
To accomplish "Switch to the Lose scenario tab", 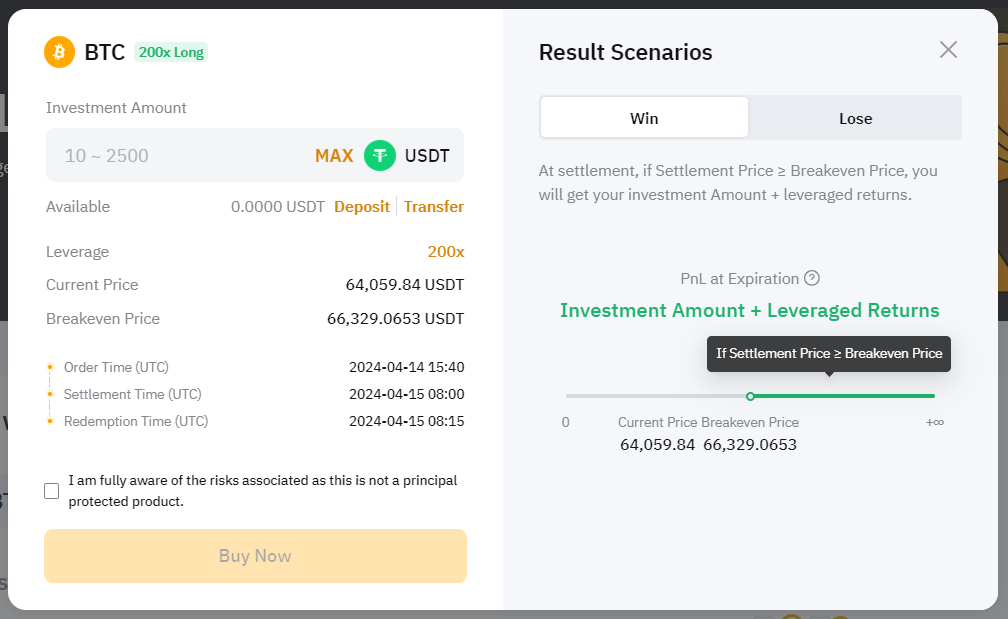I will coord(855,118).
